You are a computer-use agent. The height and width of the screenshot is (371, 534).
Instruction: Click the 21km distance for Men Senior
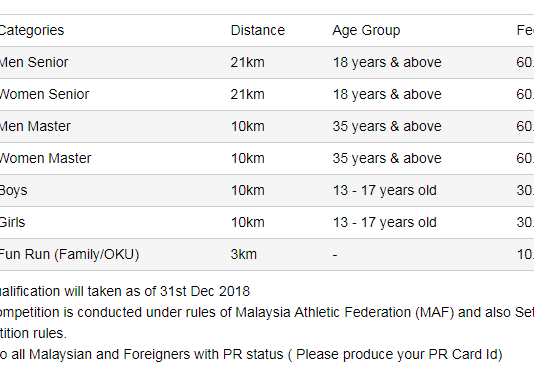(248, 62)
